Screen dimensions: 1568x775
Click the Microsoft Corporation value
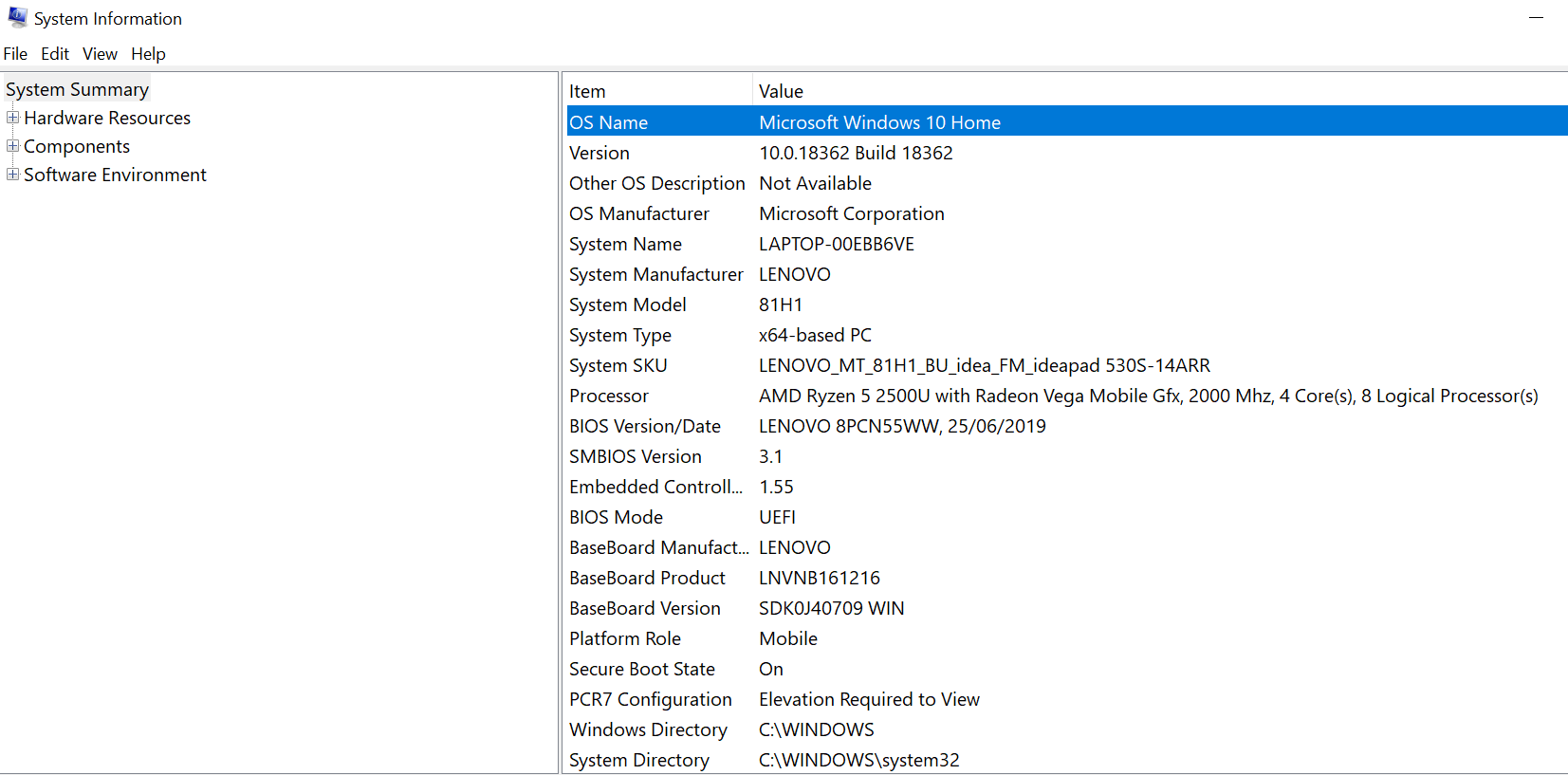pos(852,213)
